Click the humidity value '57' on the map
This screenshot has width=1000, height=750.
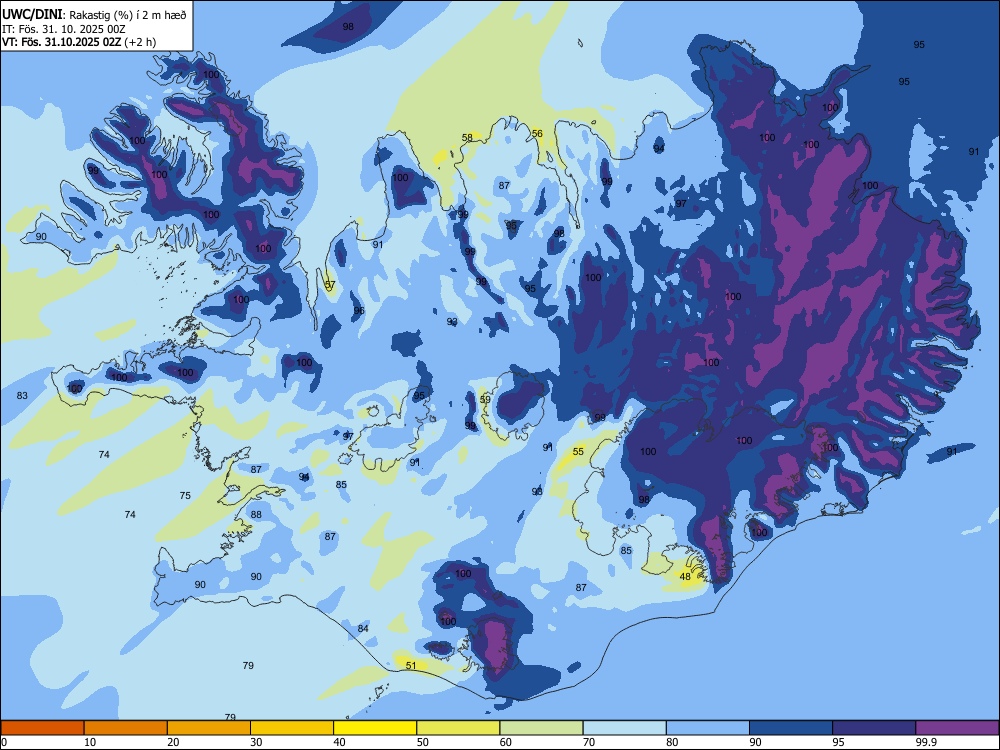click(x=330, y=284)
